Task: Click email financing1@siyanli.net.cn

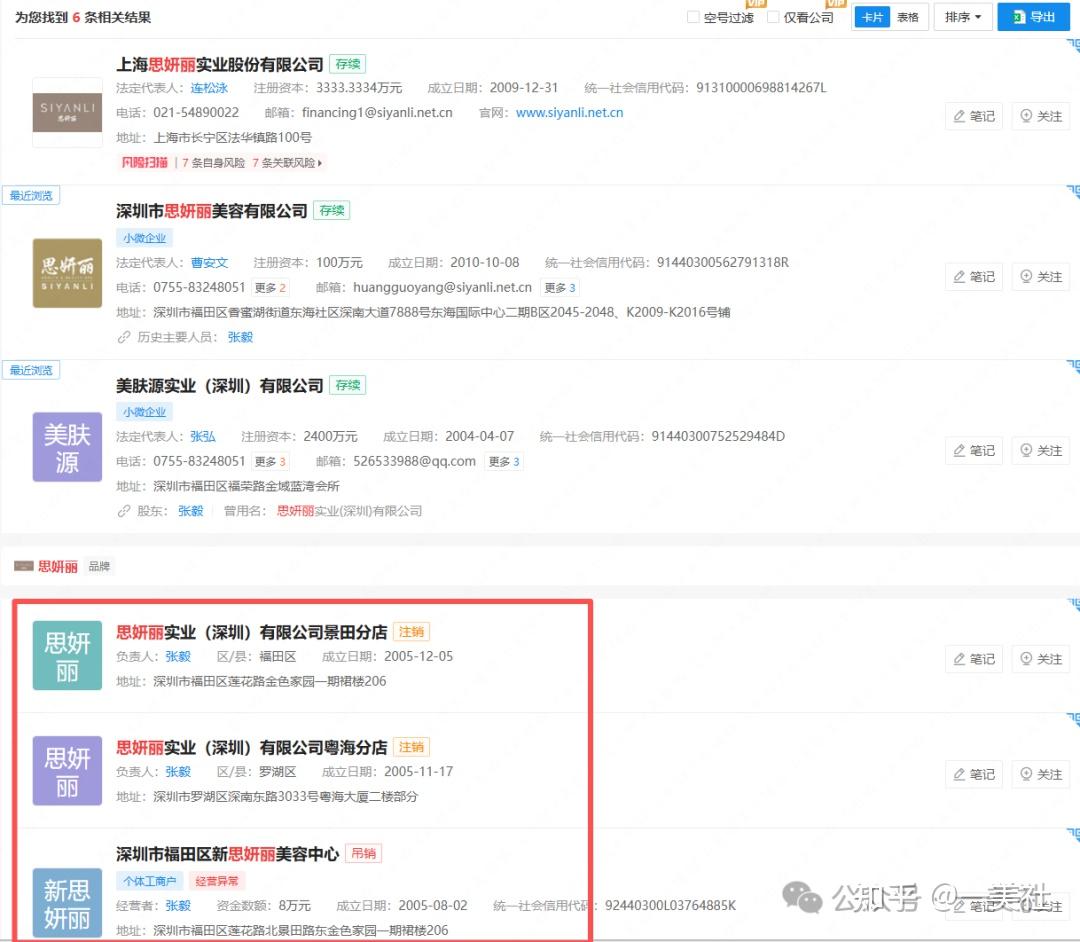Action: (377, 113)
